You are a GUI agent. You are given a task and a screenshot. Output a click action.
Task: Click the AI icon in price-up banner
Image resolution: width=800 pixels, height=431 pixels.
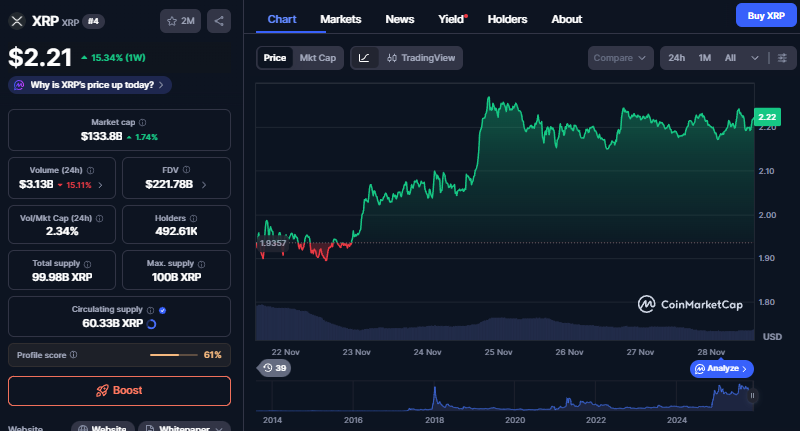click(x=19, y=85)
